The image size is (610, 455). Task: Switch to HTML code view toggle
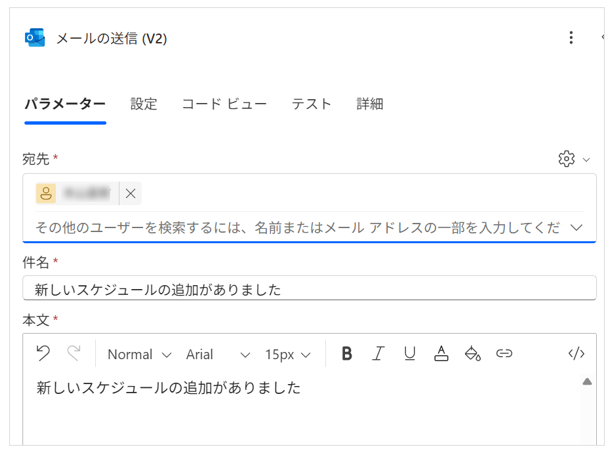point(576,354)
